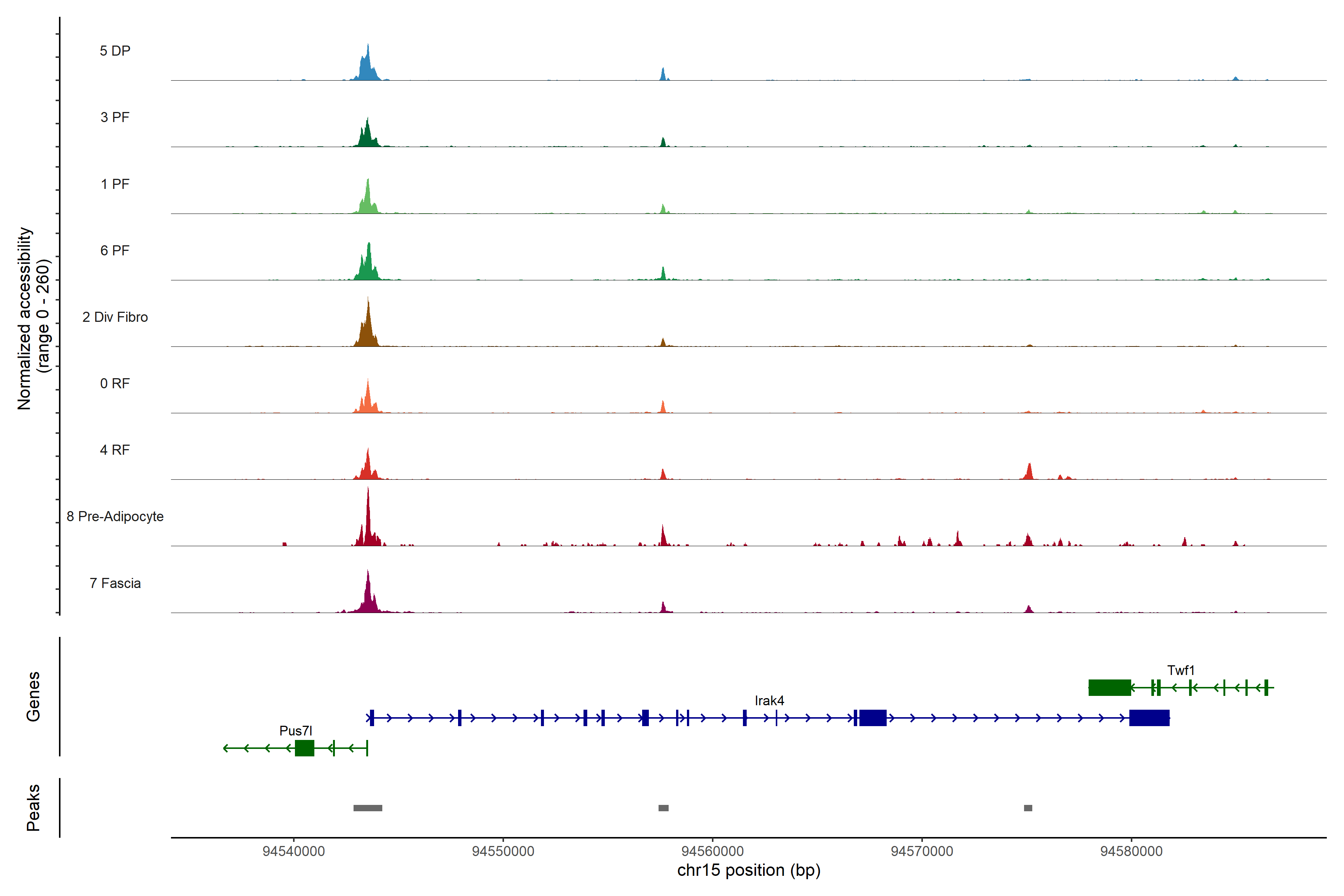This screenshot has width=1344, height=896.
Task: Click the Twf1 gene label
Action: coord(1180,670)
